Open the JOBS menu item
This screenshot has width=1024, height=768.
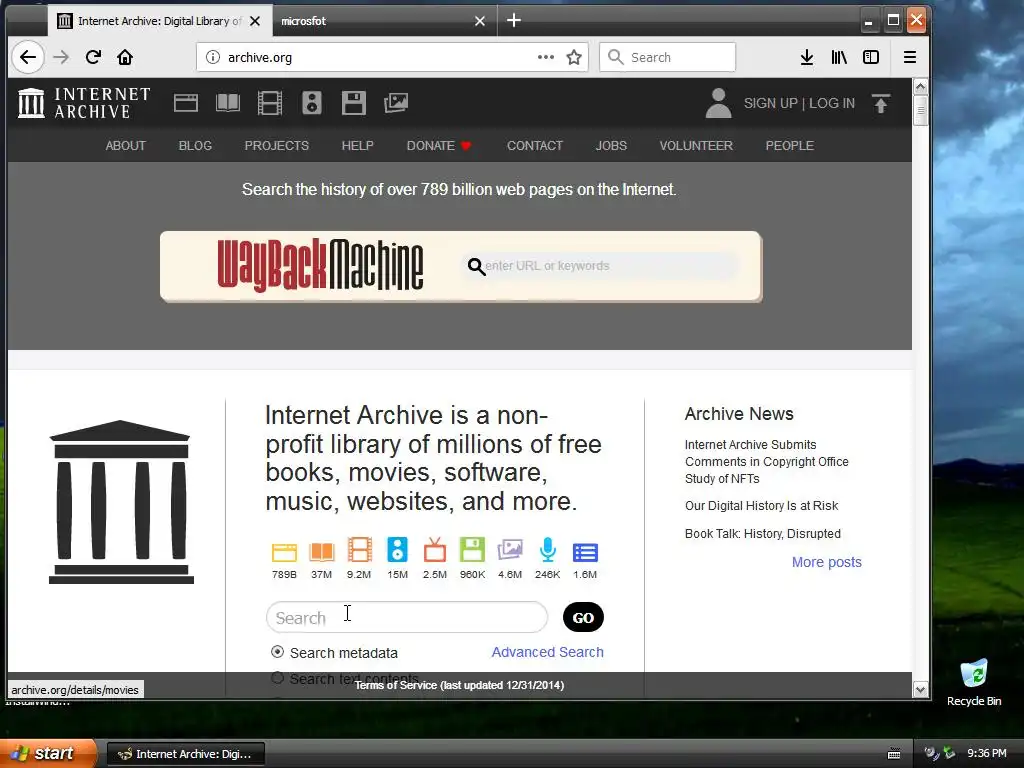click(x=611, y=146)
